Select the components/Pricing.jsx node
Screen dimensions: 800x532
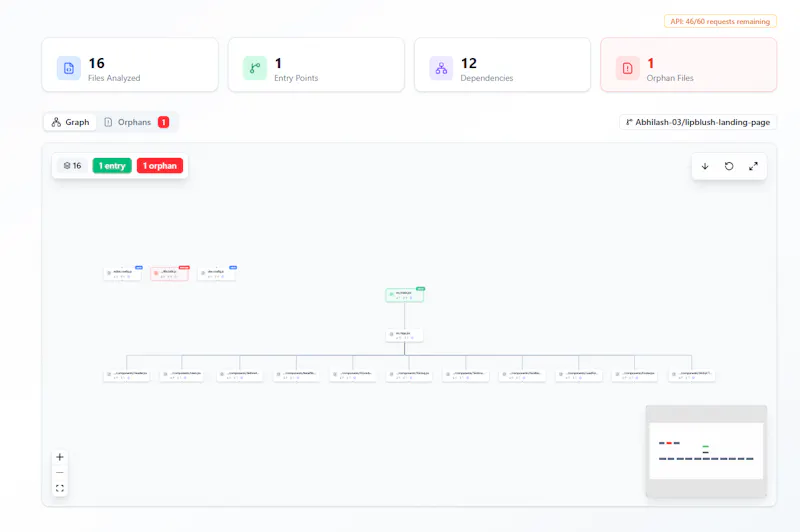[409, 375]
